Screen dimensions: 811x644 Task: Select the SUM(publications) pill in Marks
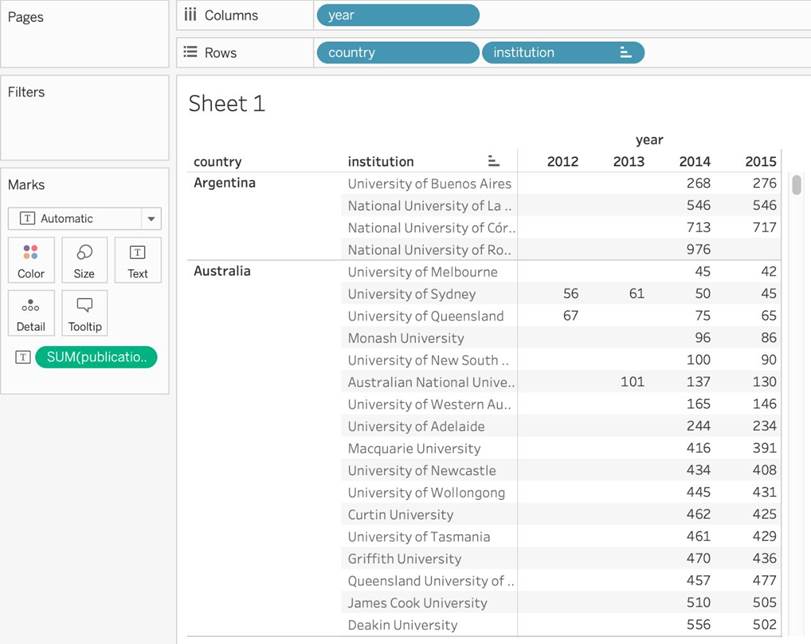point(96,358)
